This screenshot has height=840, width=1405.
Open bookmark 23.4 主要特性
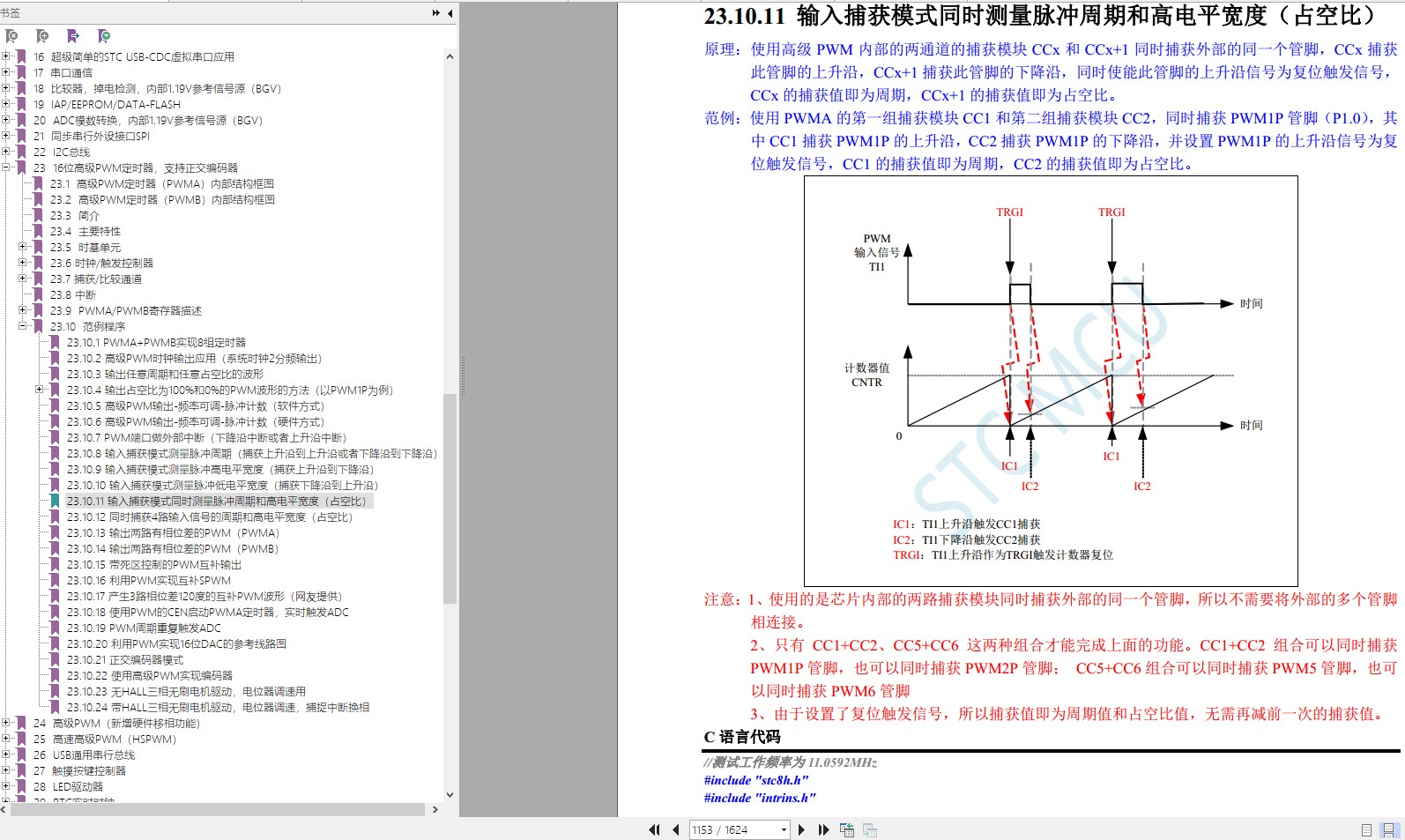point(85,232)
